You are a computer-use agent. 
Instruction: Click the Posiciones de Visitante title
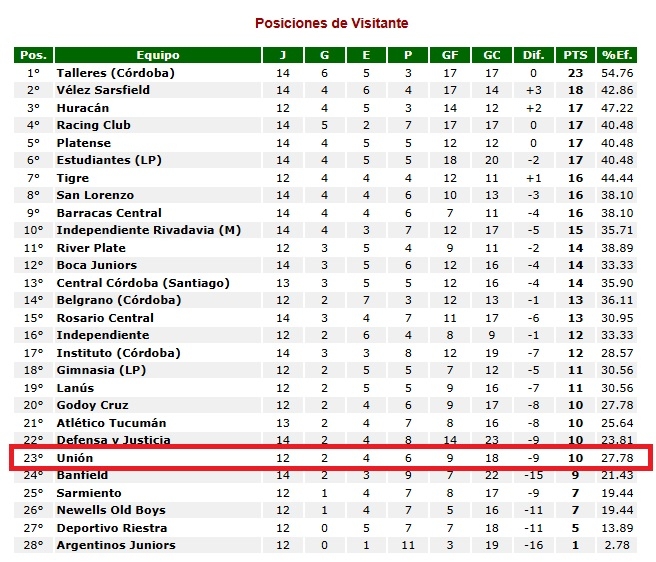coord(331,23)
